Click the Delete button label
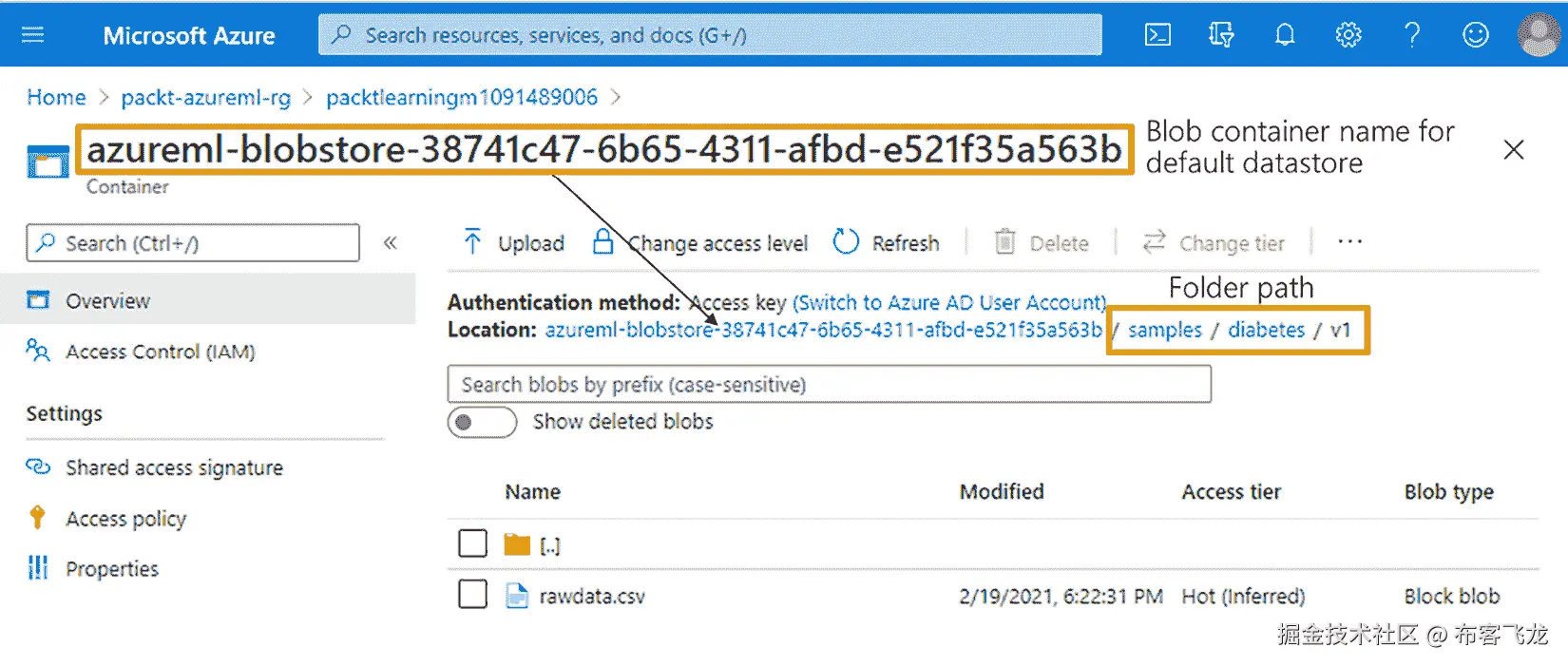 tap(1059, 243)
